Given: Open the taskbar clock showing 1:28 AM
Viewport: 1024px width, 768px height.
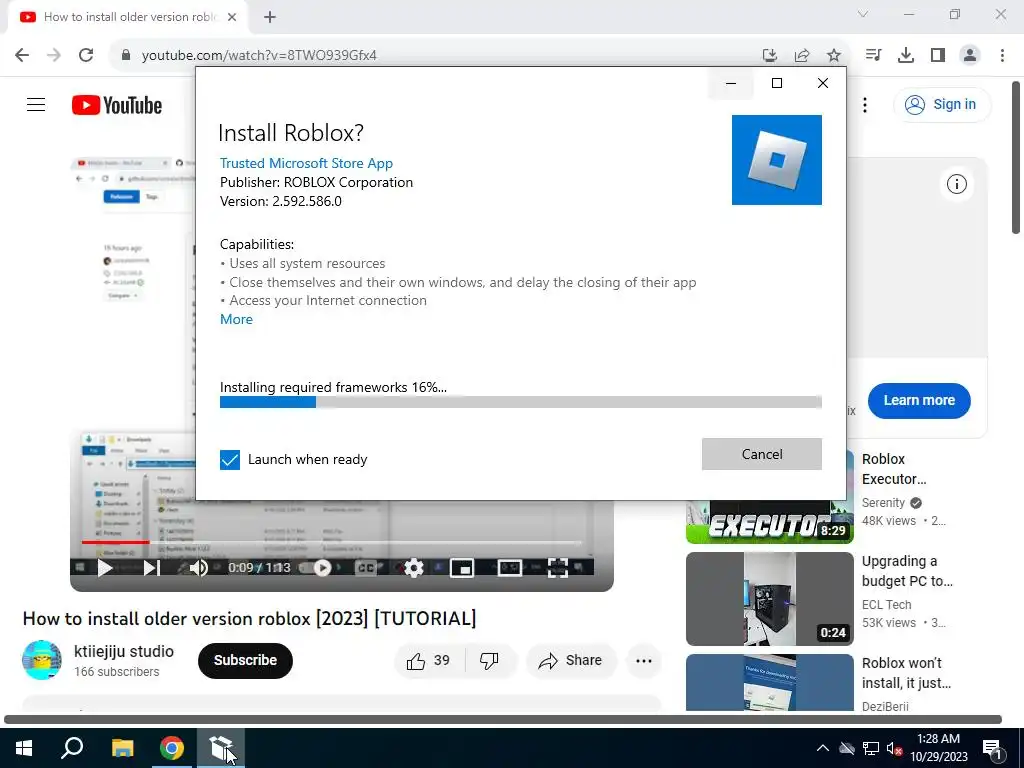Looking at the screenshot, I should point(938,748).
